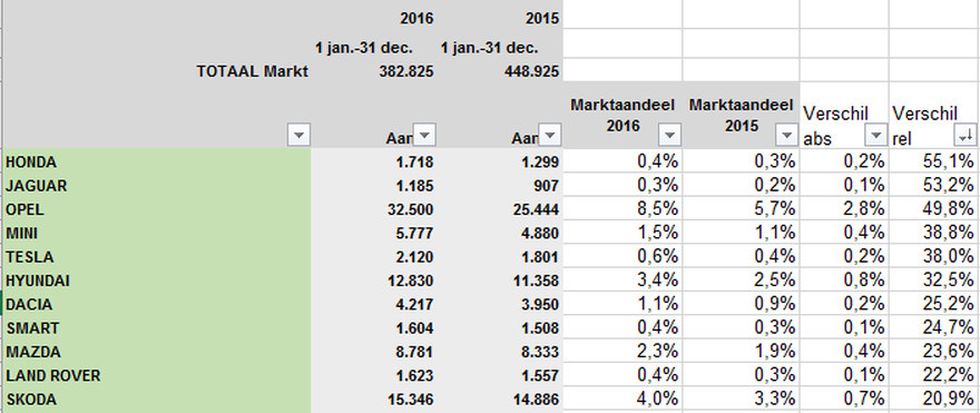Open the Marktaandeel 2016 filter dropdown
The image size is (980, 413).
click(670, 135)
